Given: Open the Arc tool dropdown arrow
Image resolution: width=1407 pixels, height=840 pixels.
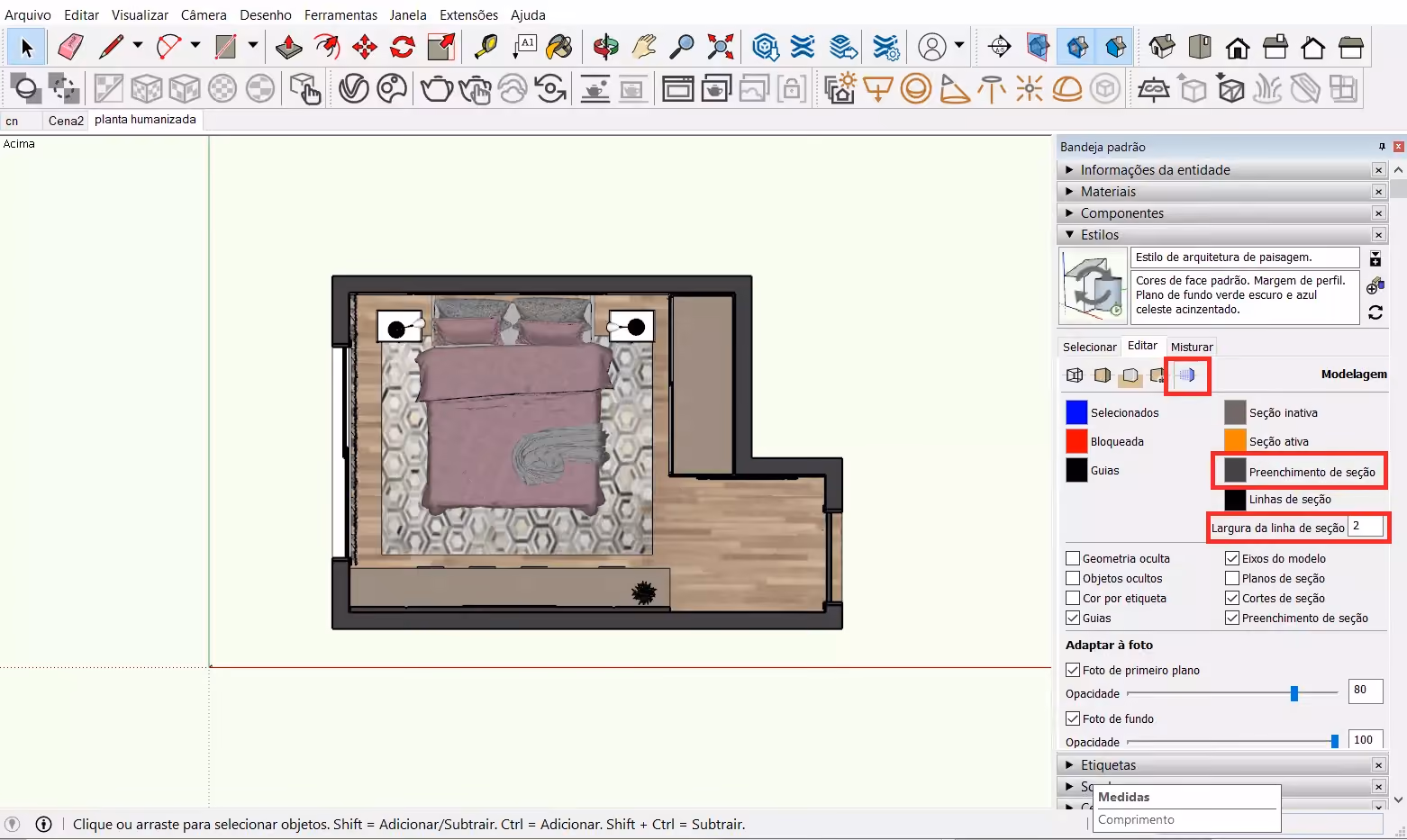Looking at the screenshot, I should coord(195,45).
